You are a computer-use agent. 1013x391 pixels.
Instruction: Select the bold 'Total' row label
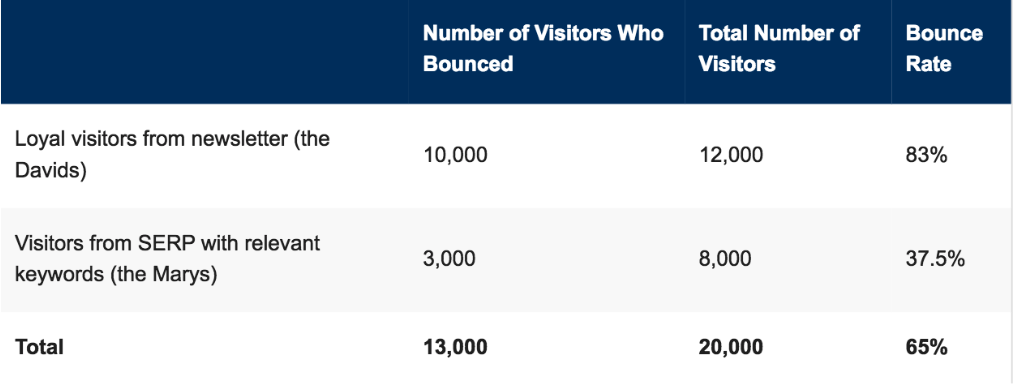pos(39,348)
